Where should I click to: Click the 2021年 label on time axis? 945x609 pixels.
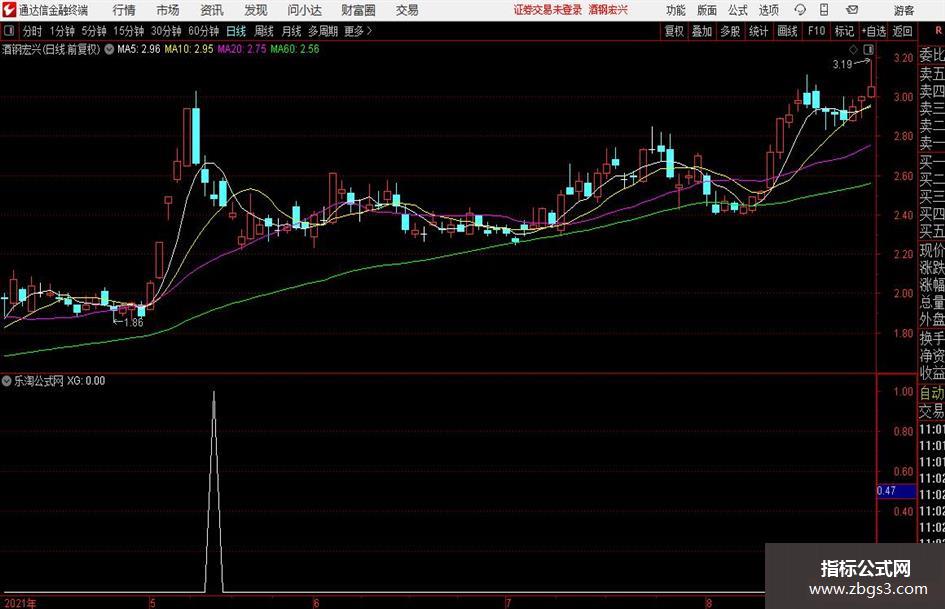pos(19,603)
